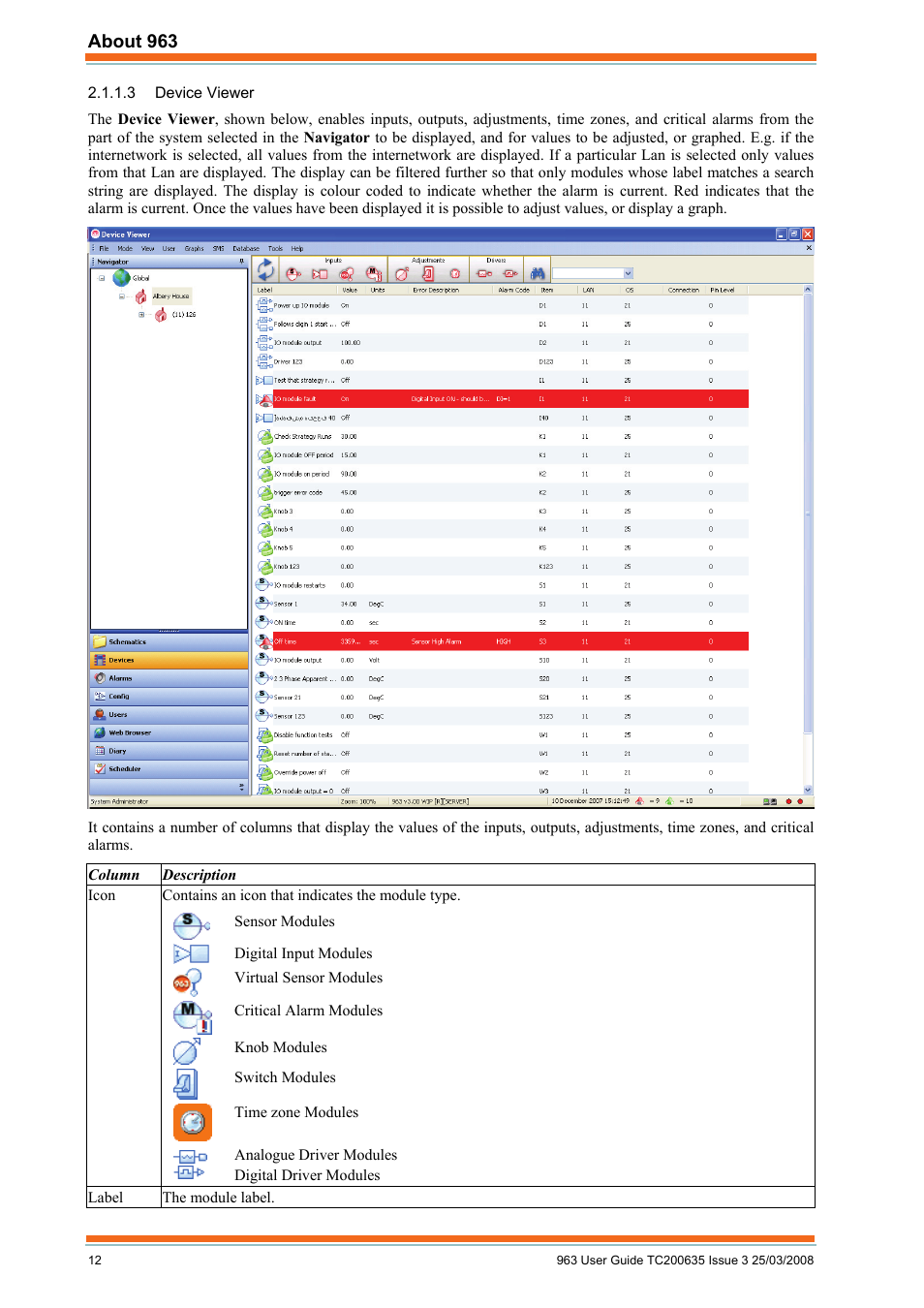Open the Tools menu

click(x=275, y=248)
